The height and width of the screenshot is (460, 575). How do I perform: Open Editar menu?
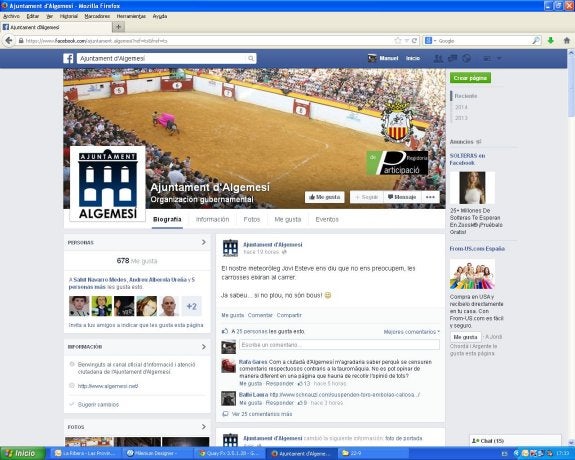coord(33,16)
